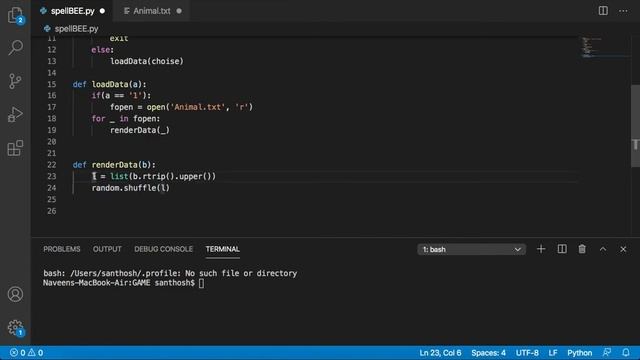
Task: Click 'else:' code line
Action: click(x=103, y=50)
